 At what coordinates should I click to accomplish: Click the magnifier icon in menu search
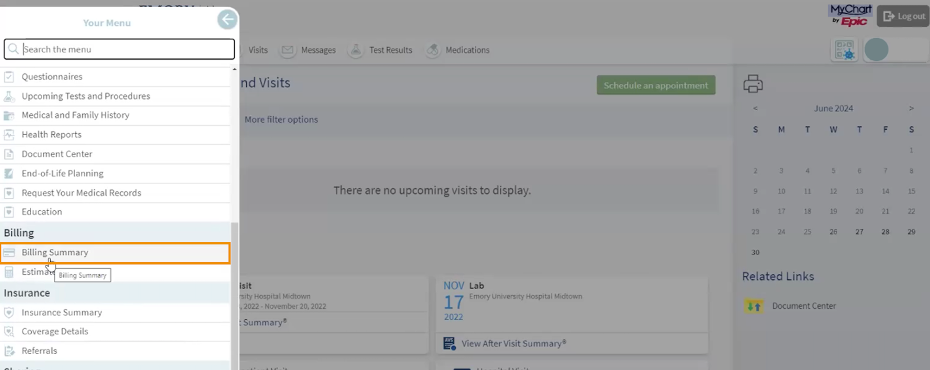tap(13, 49)
